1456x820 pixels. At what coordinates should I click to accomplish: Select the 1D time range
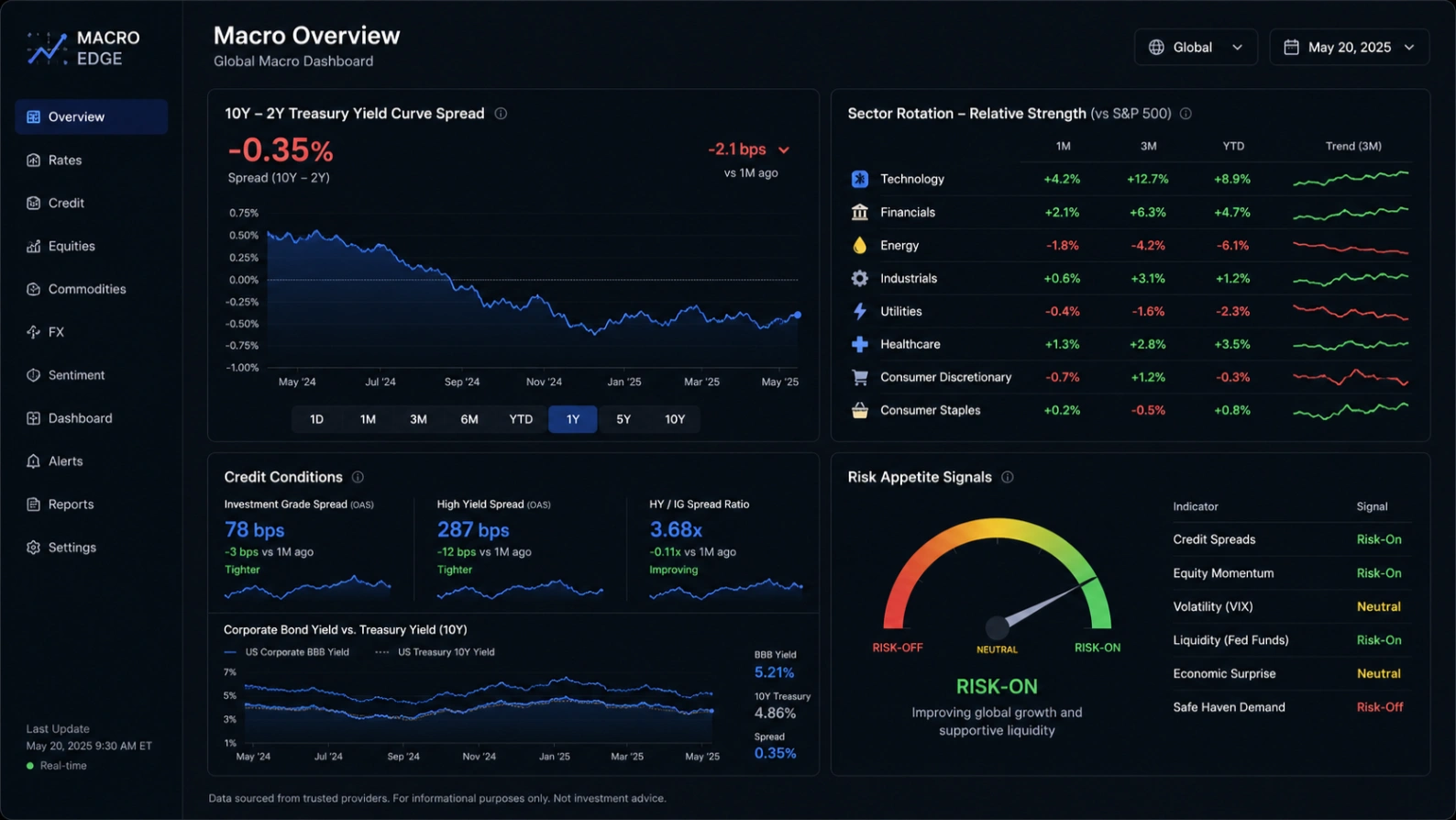pyautogui.click(x=316, y=419)
